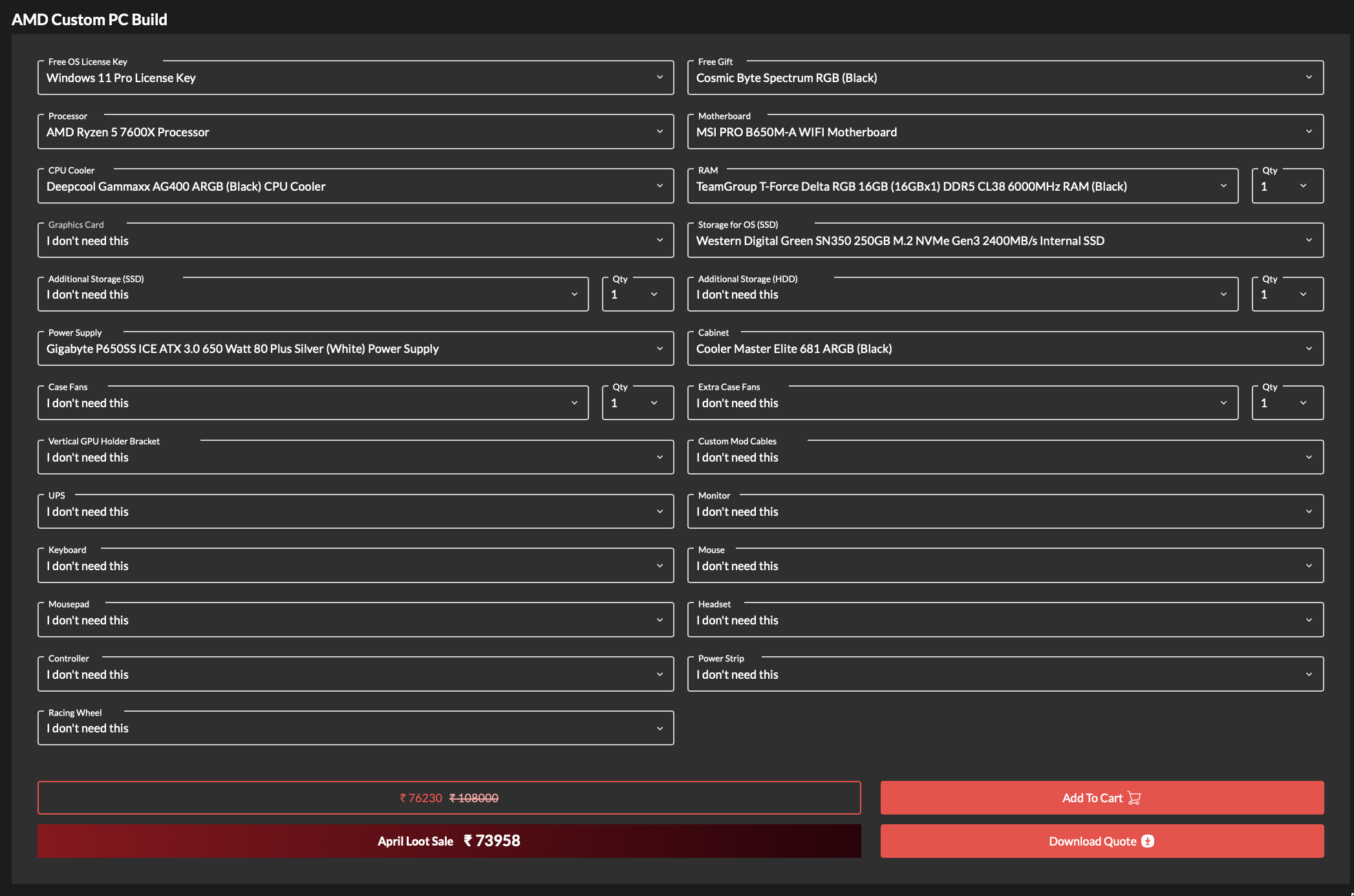
Task: Expand the Power Supply selection list
Action: tap(355, 348)
